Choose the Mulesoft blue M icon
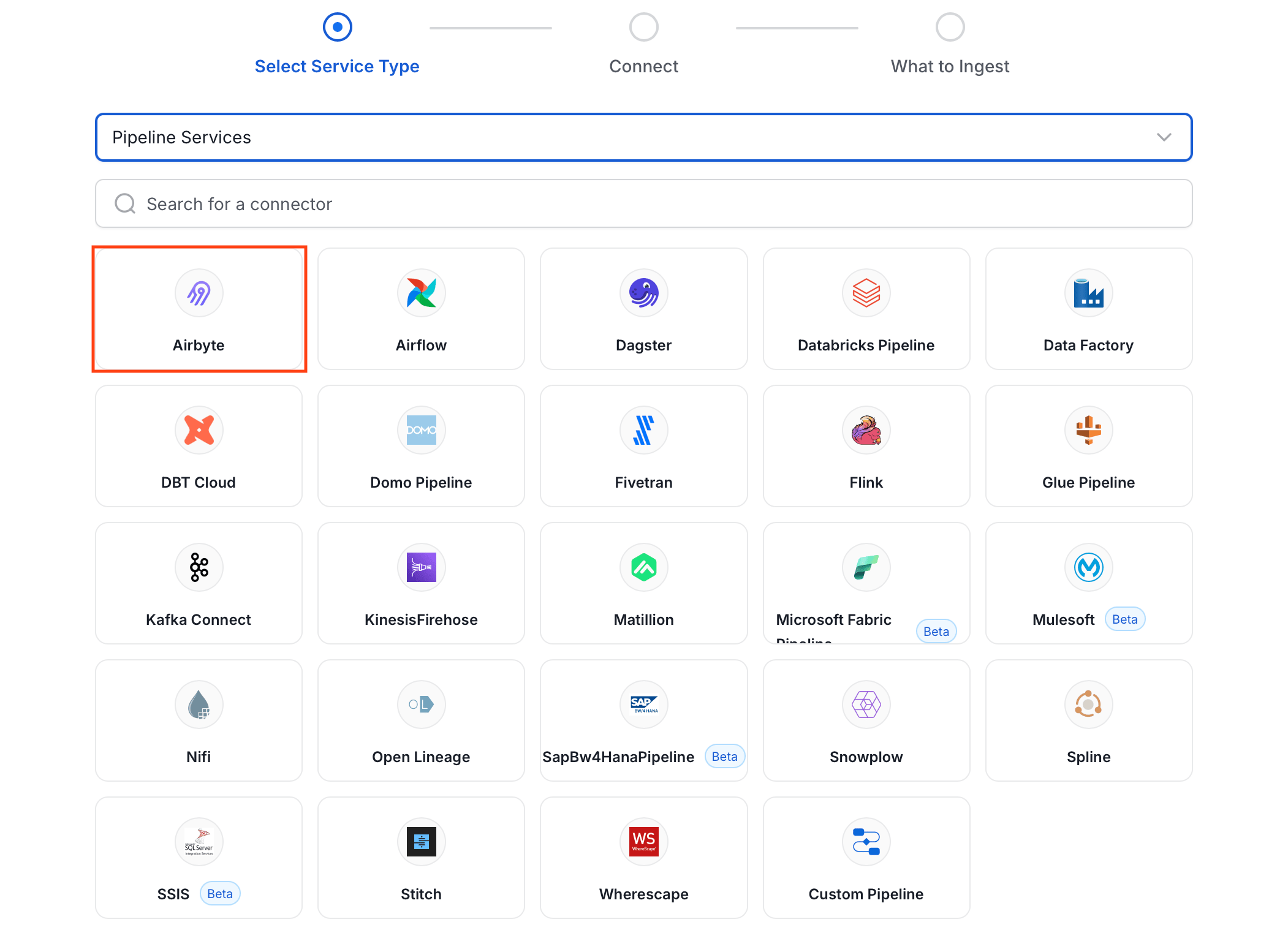The image size is (1288, 941). 1088,567
